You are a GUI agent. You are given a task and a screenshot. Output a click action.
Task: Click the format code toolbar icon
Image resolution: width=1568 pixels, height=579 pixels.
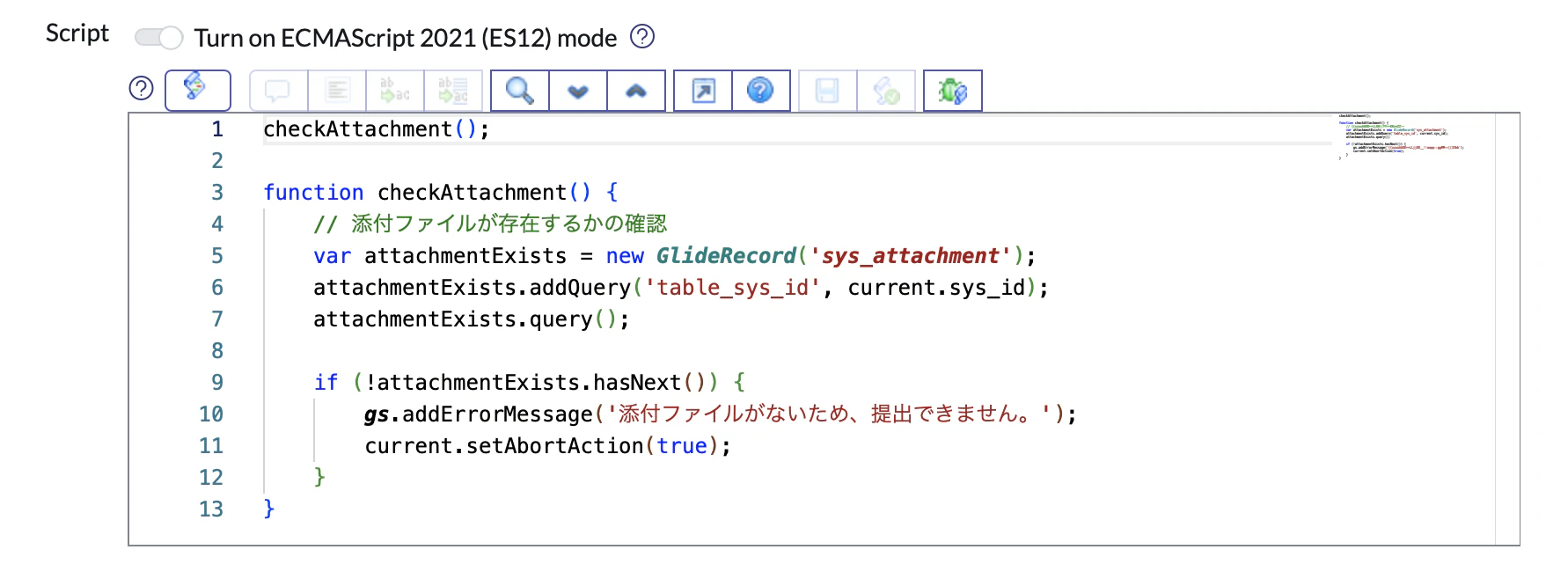pyautogui.click(x=337, y=90)
